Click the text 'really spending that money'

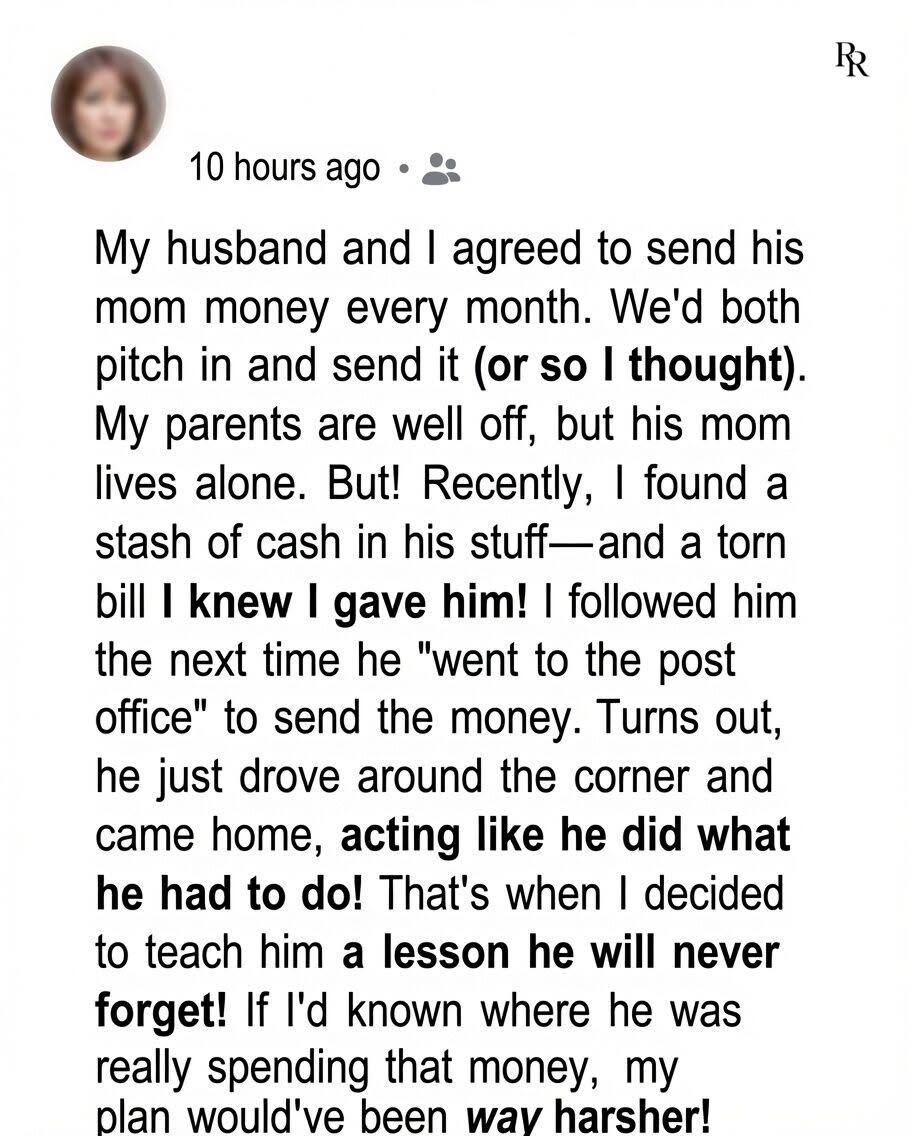(347, 1069)
